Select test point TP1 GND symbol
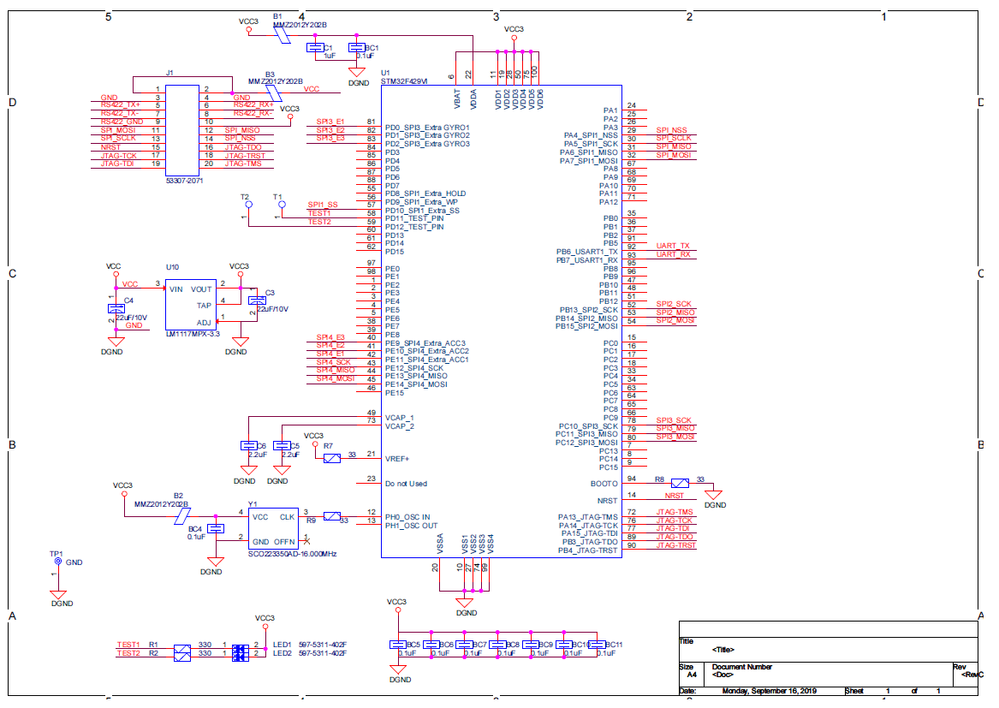The width and height of the screenshot is (999, 708). (58, 561)
